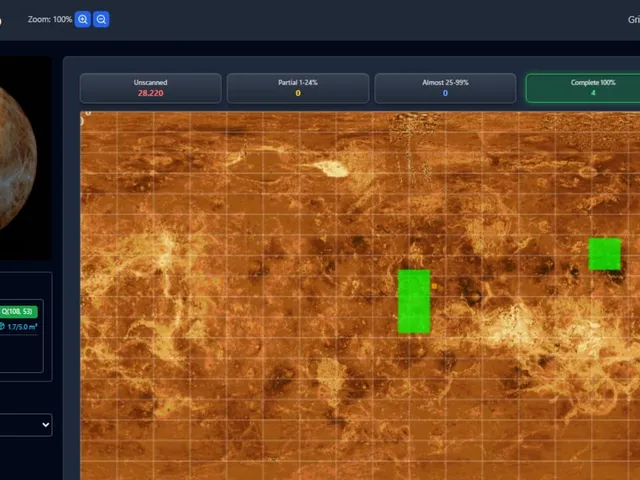Screen dimensions: 640x480
Task: Select the Unscanned filter card
Action: 151,88
